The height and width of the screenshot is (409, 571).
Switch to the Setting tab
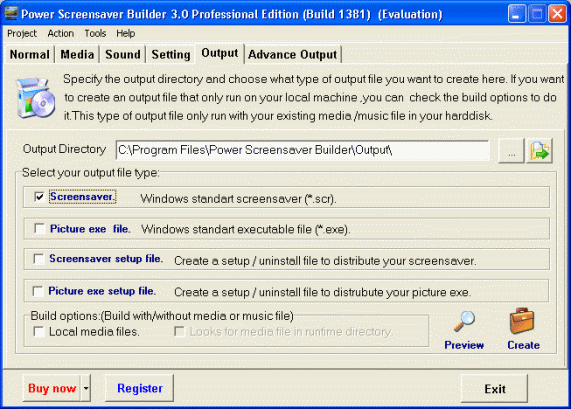coord(171,55)
